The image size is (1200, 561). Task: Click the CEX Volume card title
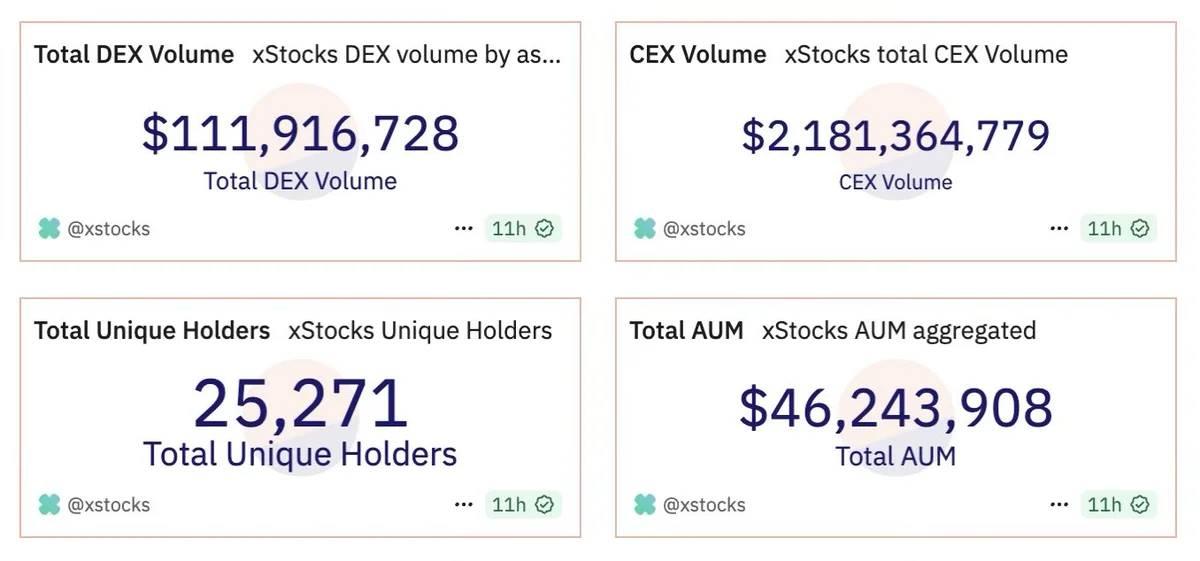[698, 54]
